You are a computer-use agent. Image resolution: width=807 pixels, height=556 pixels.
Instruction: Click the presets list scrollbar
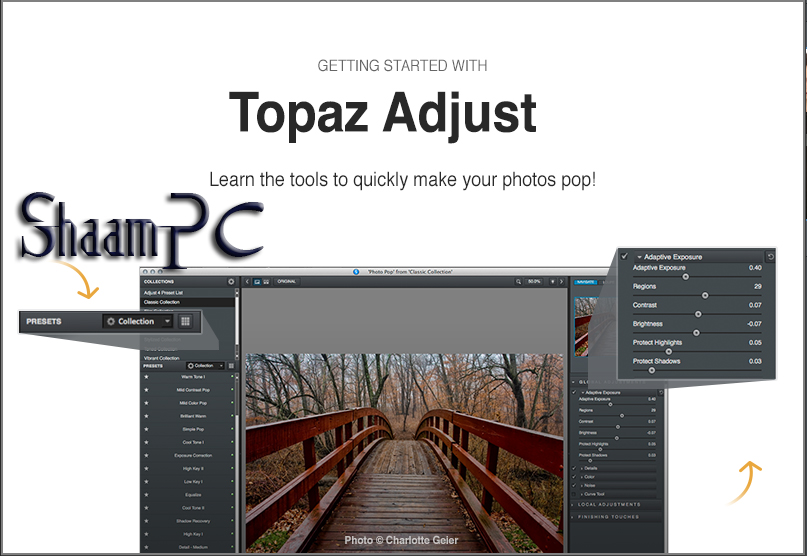237,461
